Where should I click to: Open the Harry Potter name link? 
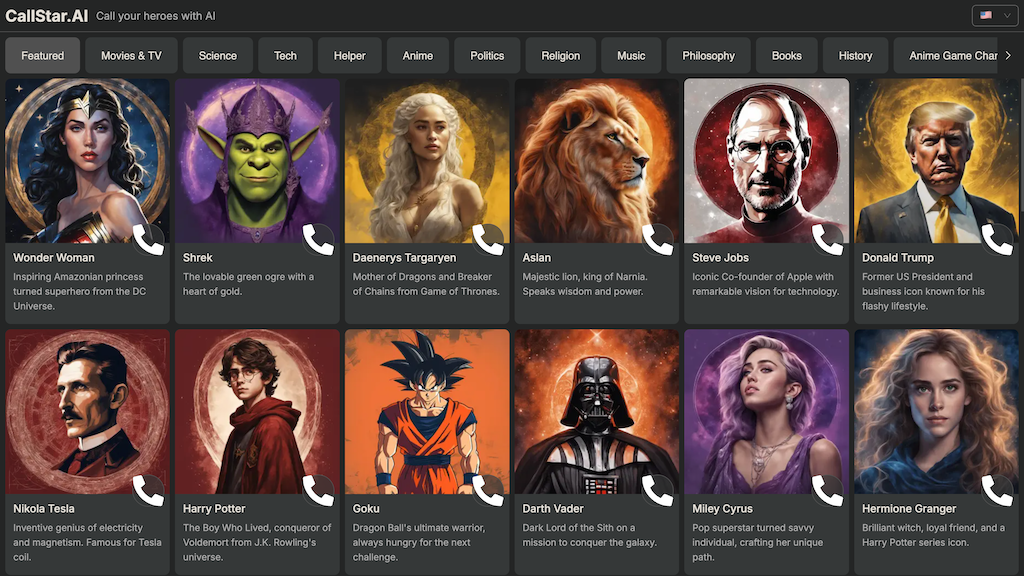pyautogui.click(x=214, y=508)
